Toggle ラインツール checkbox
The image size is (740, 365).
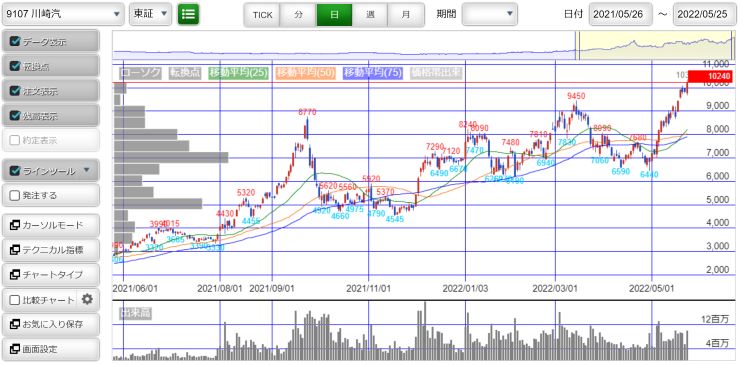(x=15, y=171)
